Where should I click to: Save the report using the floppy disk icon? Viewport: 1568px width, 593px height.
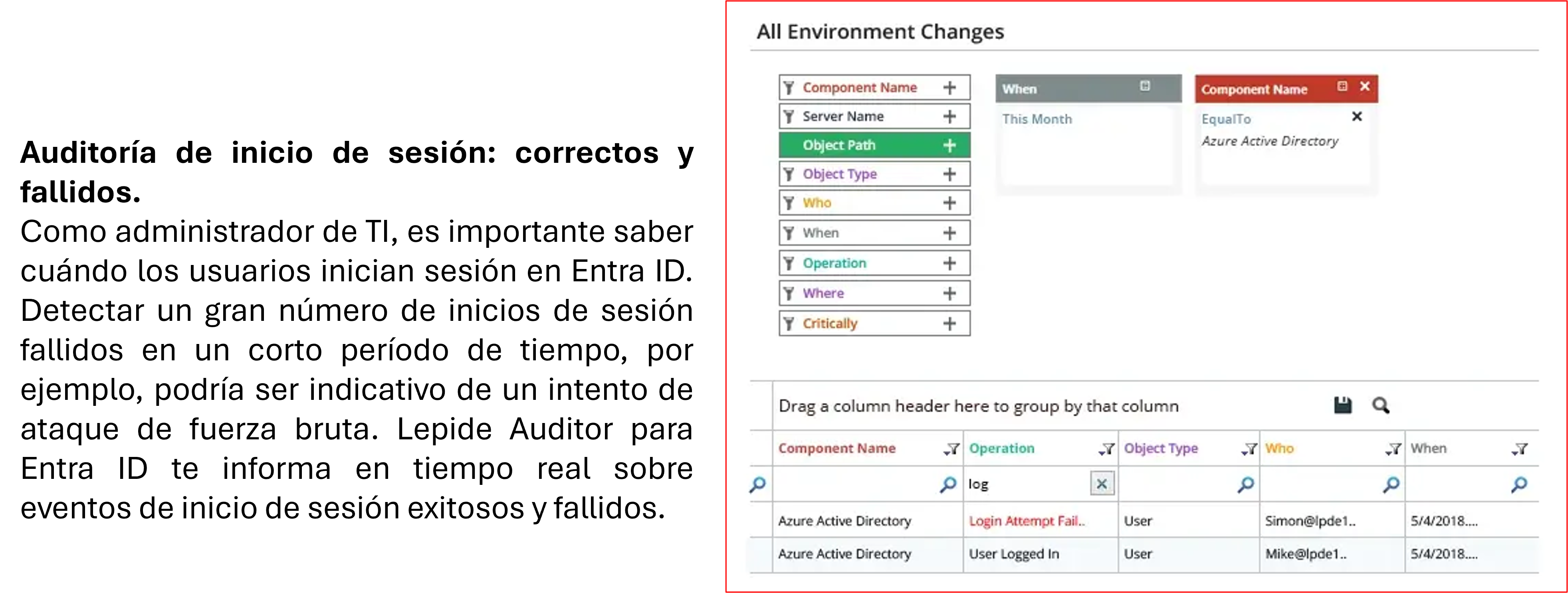point(1343,405)
